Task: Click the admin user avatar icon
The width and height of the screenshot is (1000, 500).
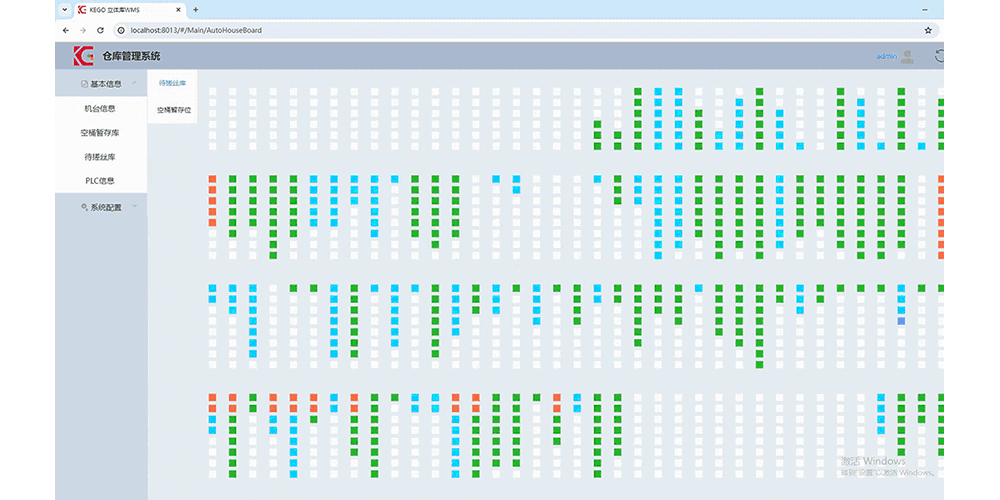Action: pyautogui.click(x=907, y=56)
